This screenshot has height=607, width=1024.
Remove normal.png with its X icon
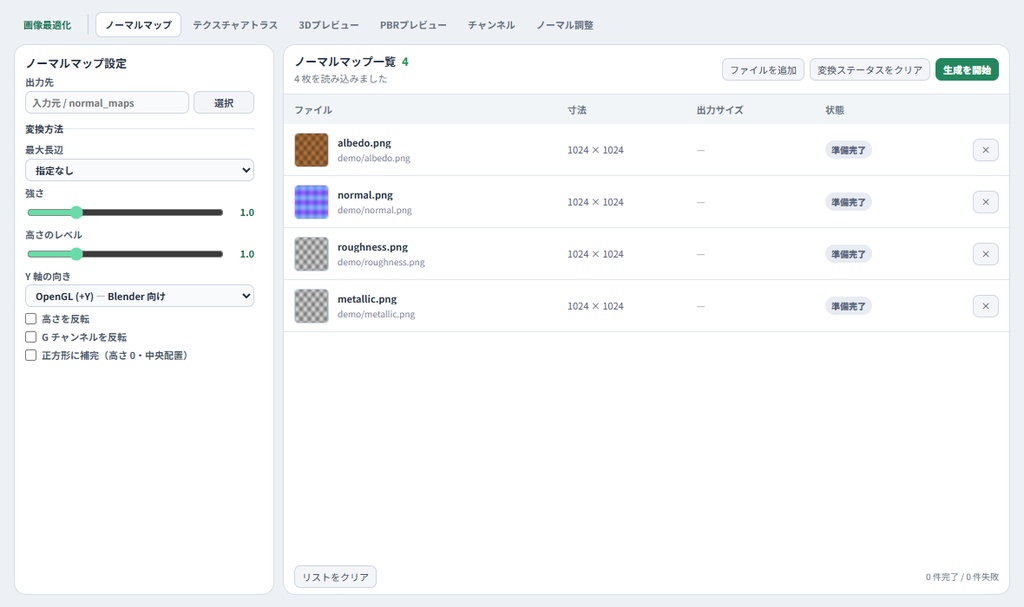point(985,202)
